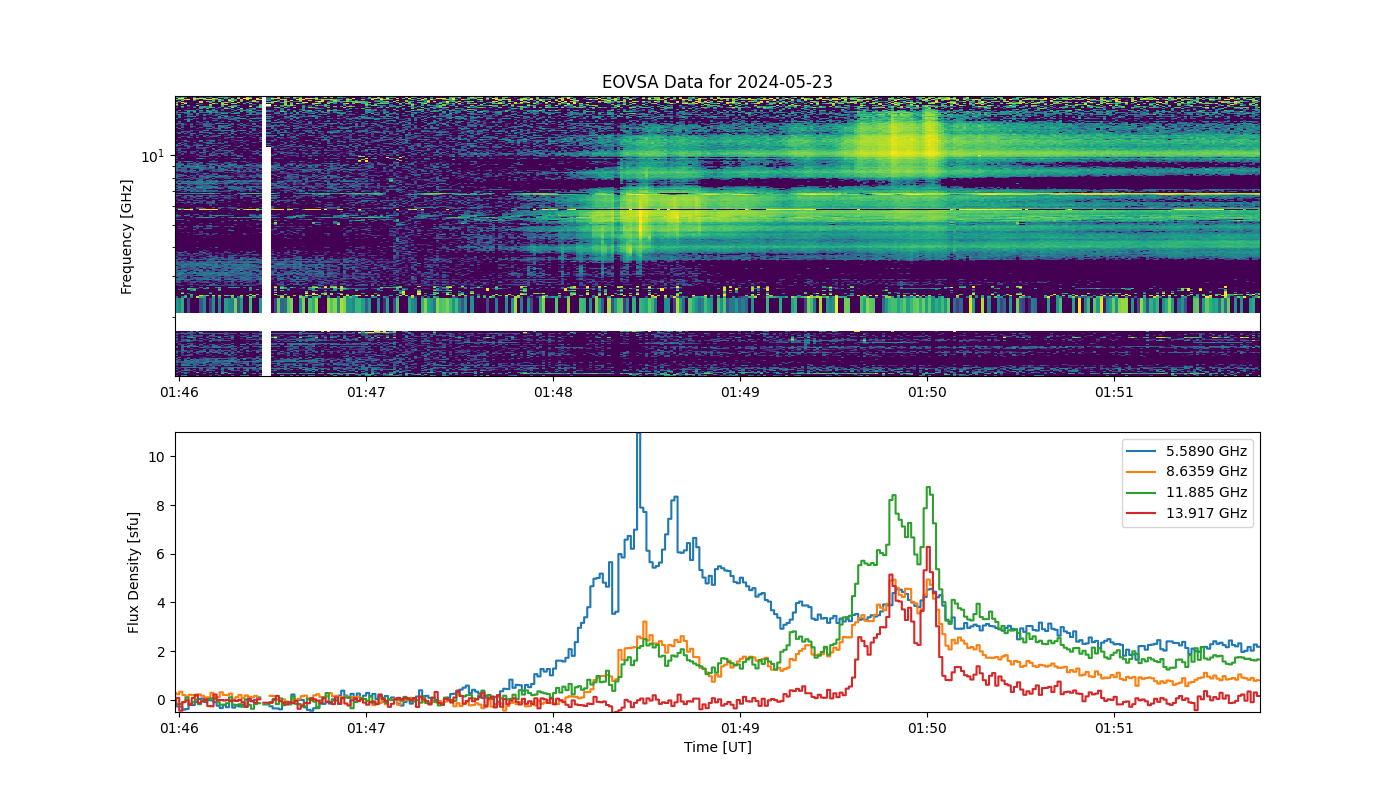Click the flux axis tick value 8
The image size is (1400, 800).
coord(160,506)
